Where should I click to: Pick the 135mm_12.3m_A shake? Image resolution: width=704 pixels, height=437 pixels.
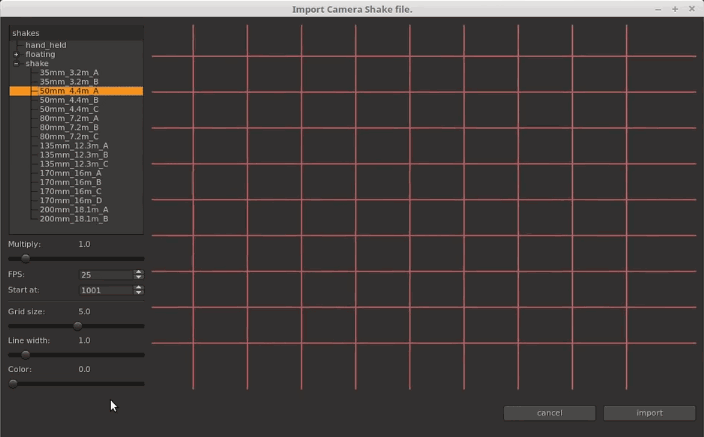tap(73, 146)
